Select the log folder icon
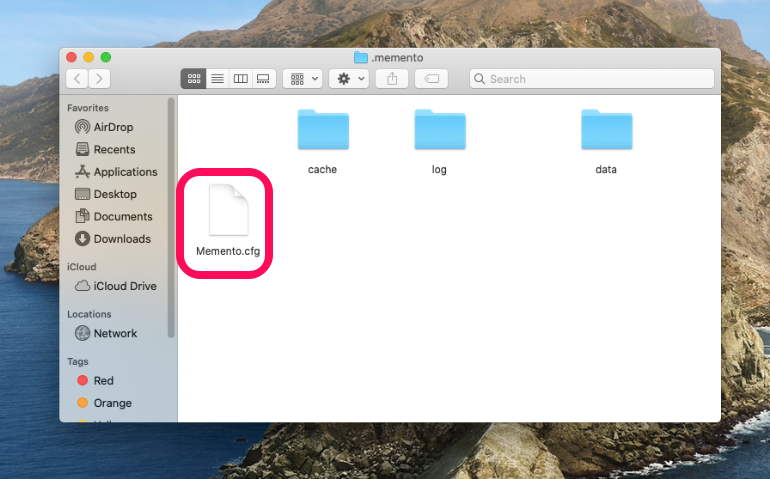This screenshot has height=479, width=770. point(440,129)
